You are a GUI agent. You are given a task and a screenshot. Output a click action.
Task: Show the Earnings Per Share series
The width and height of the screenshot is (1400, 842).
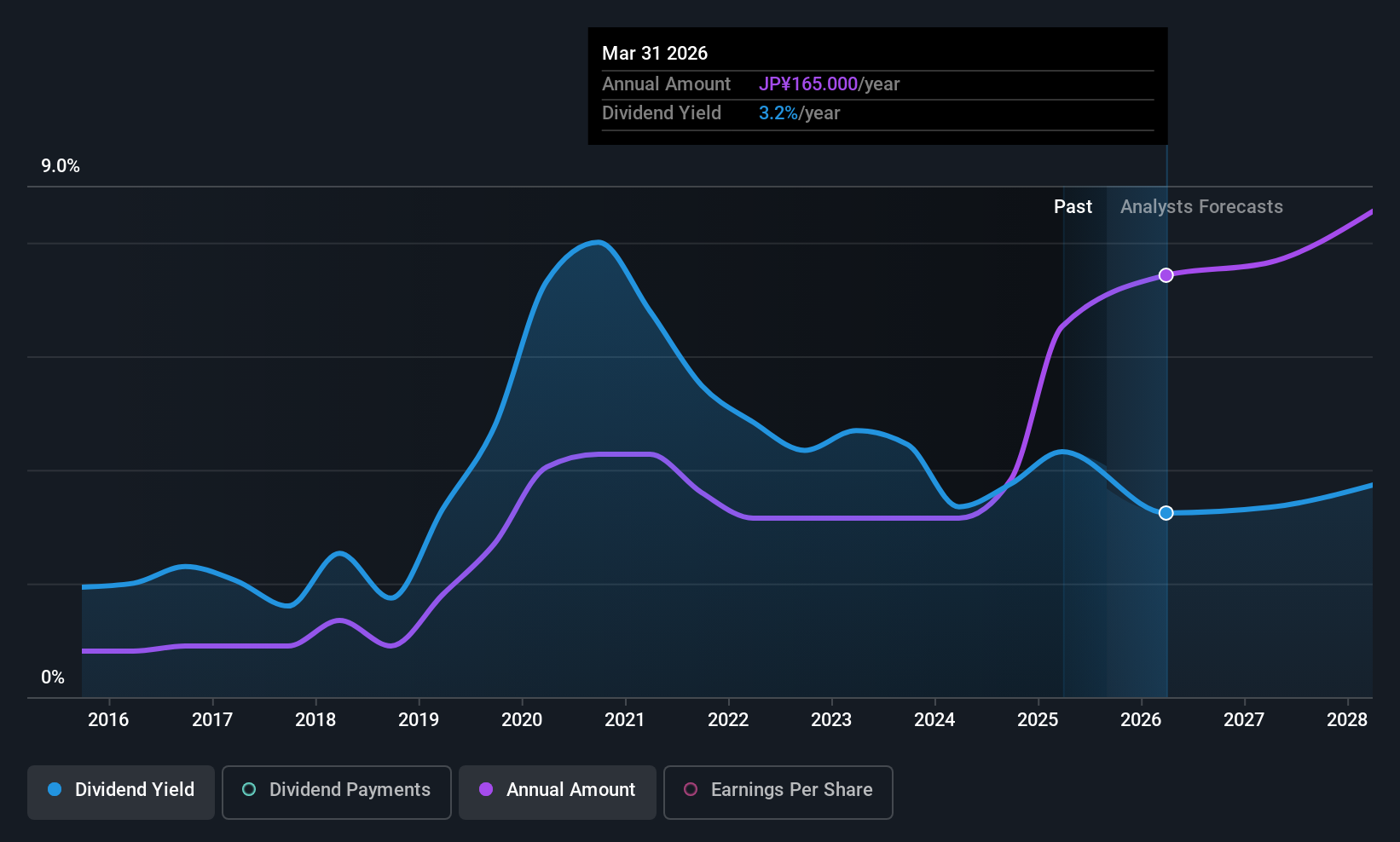[x=778, y=791]
